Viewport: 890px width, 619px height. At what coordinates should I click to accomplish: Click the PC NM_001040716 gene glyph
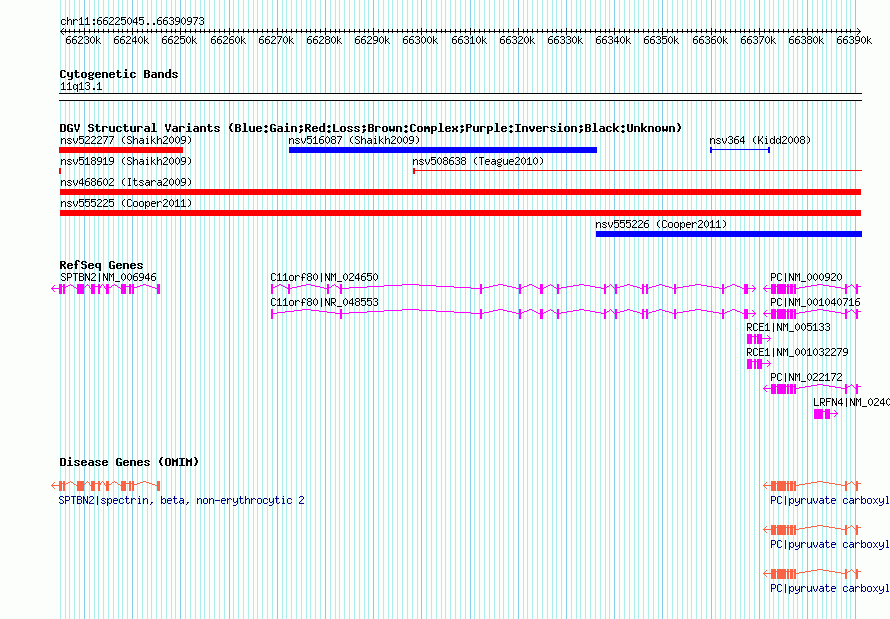(812, 314)
